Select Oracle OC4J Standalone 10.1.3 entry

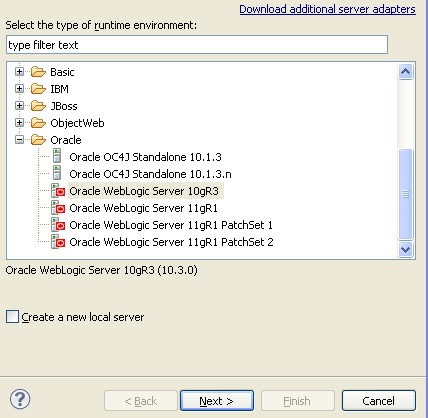pyautogui.click(x=145, y=157)
